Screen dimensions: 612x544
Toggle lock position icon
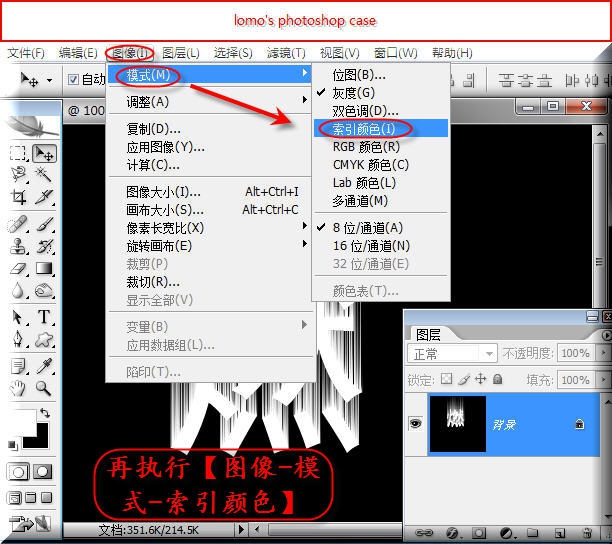click(480, 379)
